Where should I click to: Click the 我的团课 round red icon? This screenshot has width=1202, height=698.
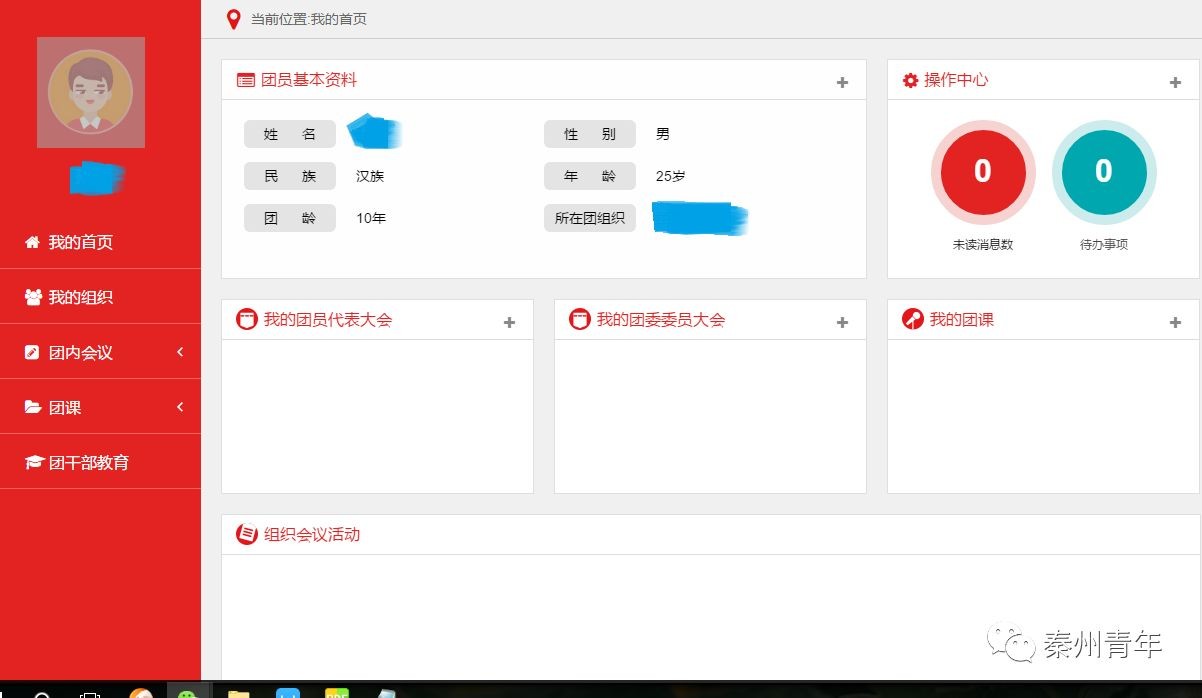tap(912, 319)
